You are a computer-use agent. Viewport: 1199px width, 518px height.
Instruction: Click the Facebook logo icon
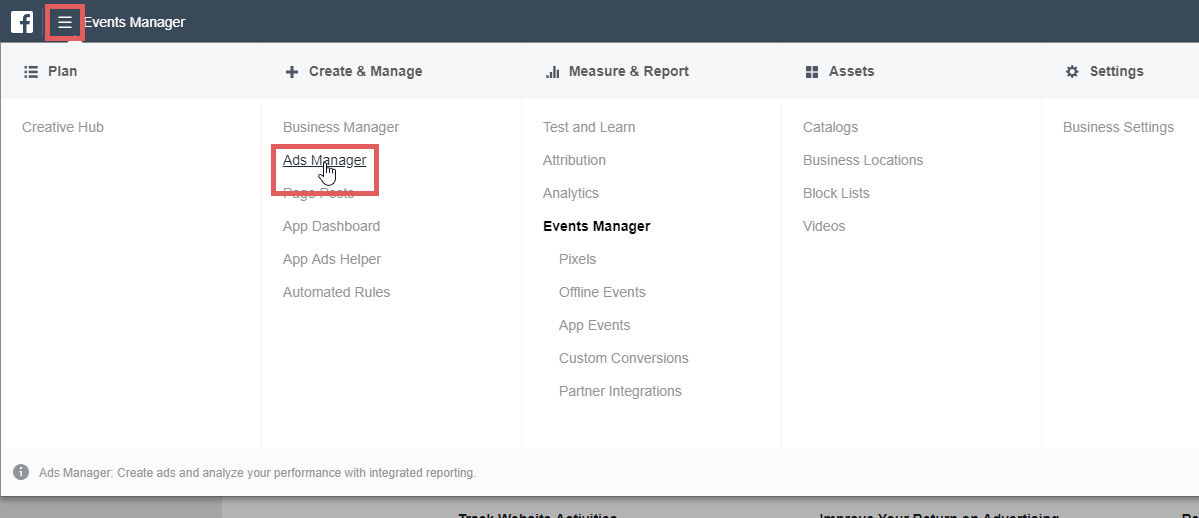(22, 22)
